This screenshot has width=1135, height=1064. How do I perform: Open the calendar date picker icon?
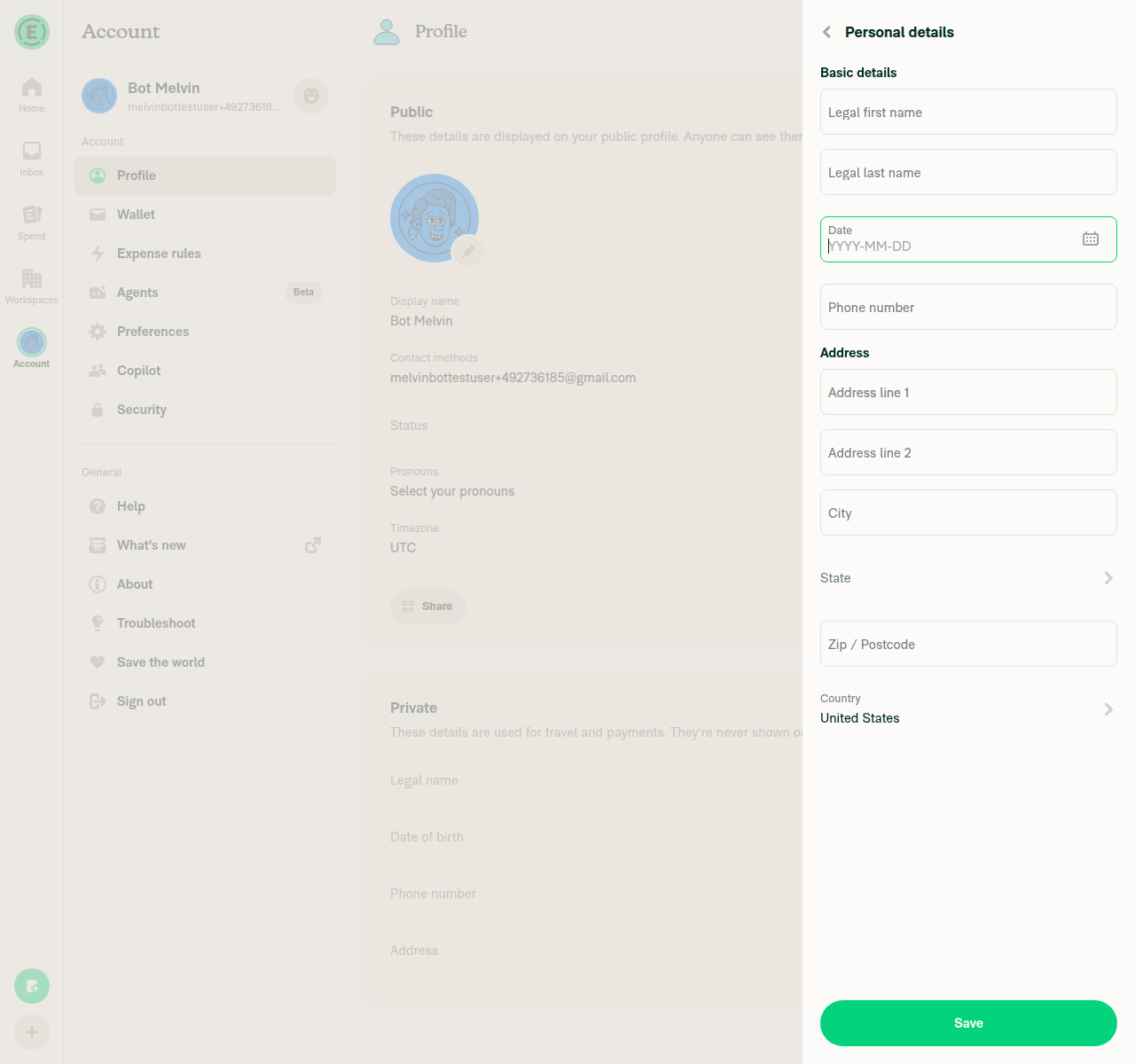click(x=1091, y=239)
